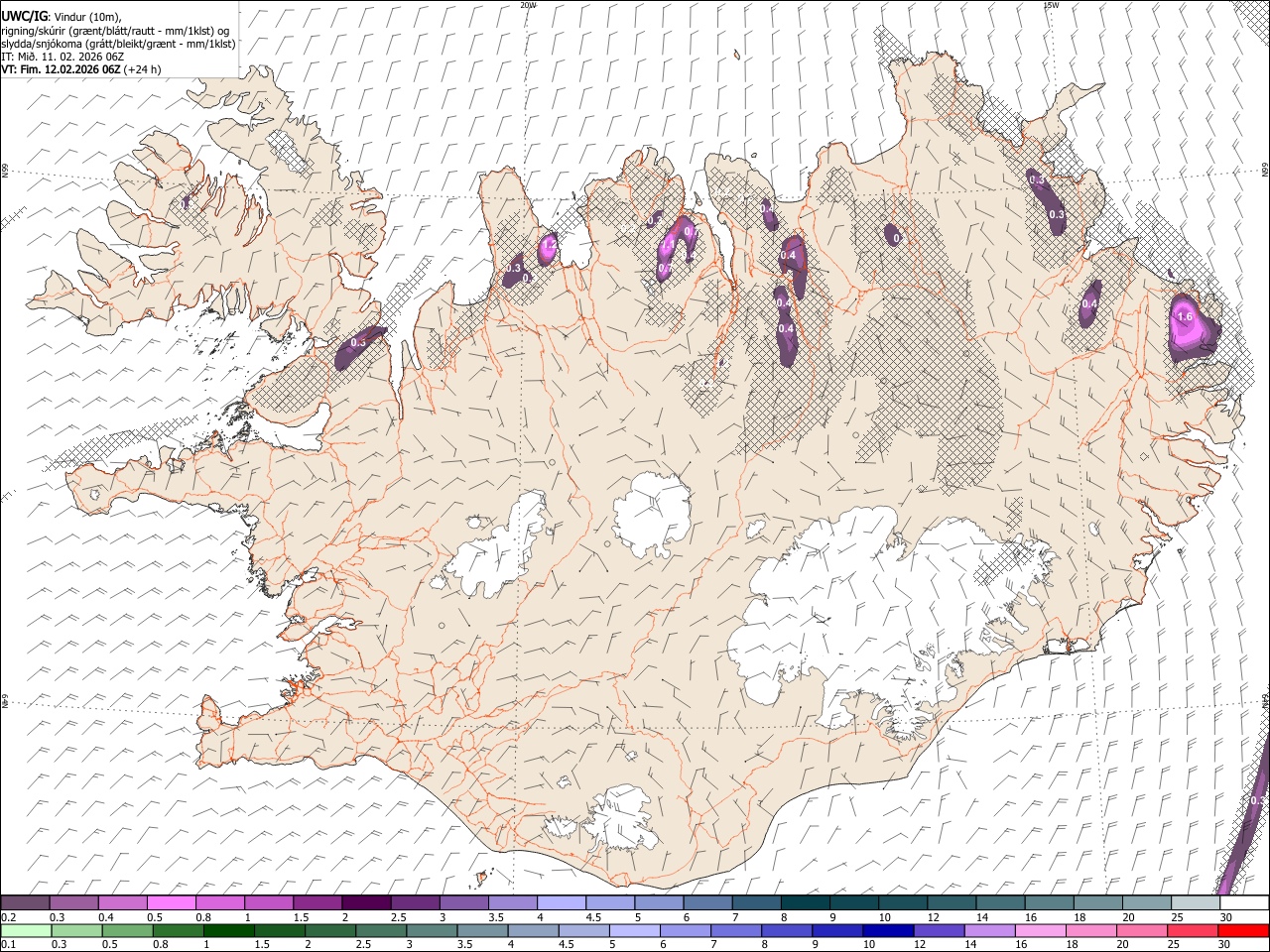Click the 15W longitude label at top

point(1051,5)
